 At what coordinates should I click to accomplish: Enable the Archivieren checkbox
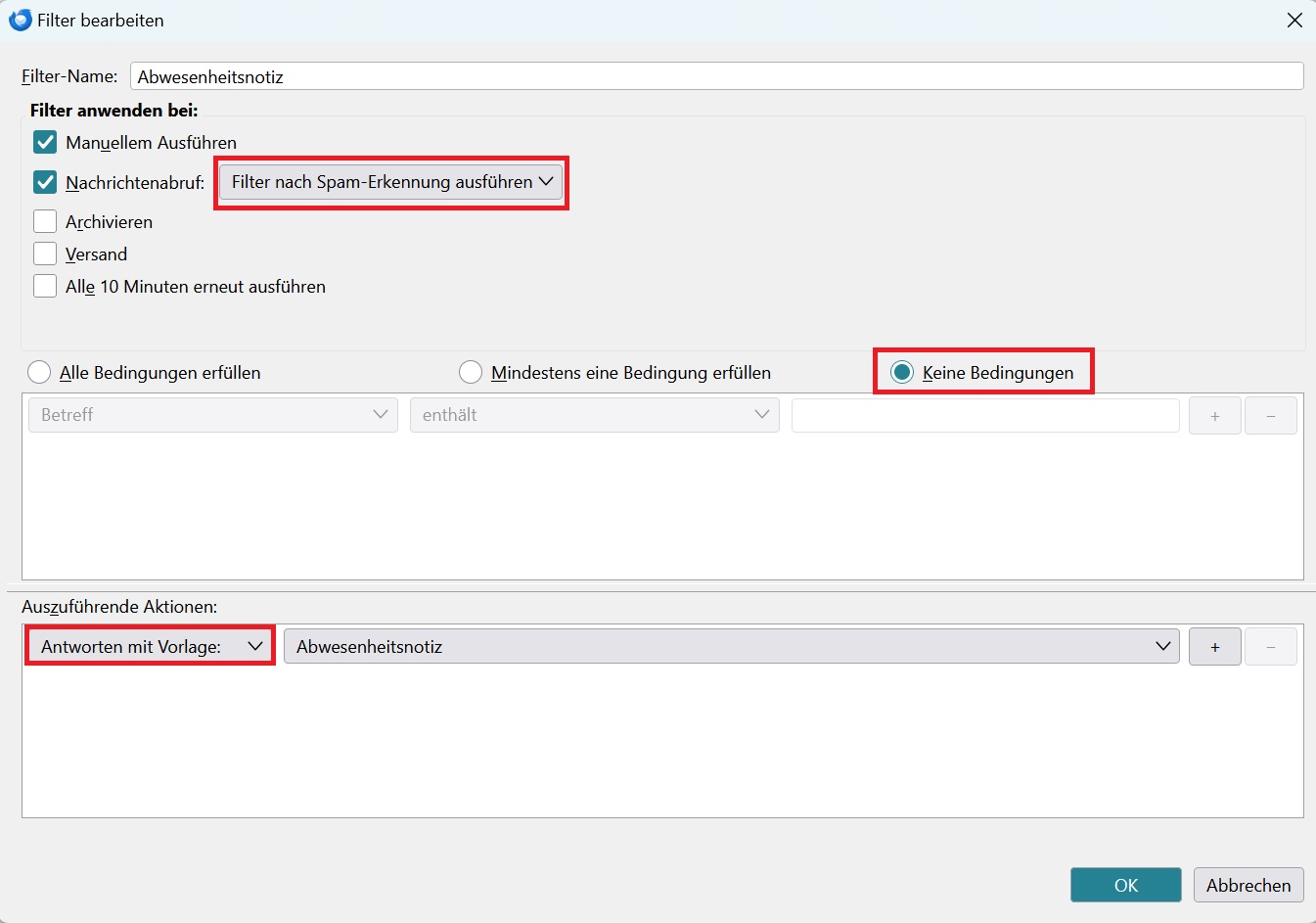45,222
